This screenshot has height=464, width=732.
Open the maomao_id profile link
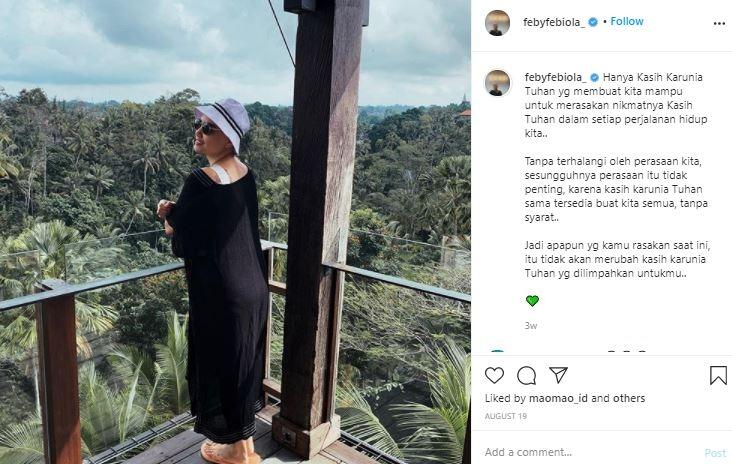pyautogui.click(x=556, y=398)
